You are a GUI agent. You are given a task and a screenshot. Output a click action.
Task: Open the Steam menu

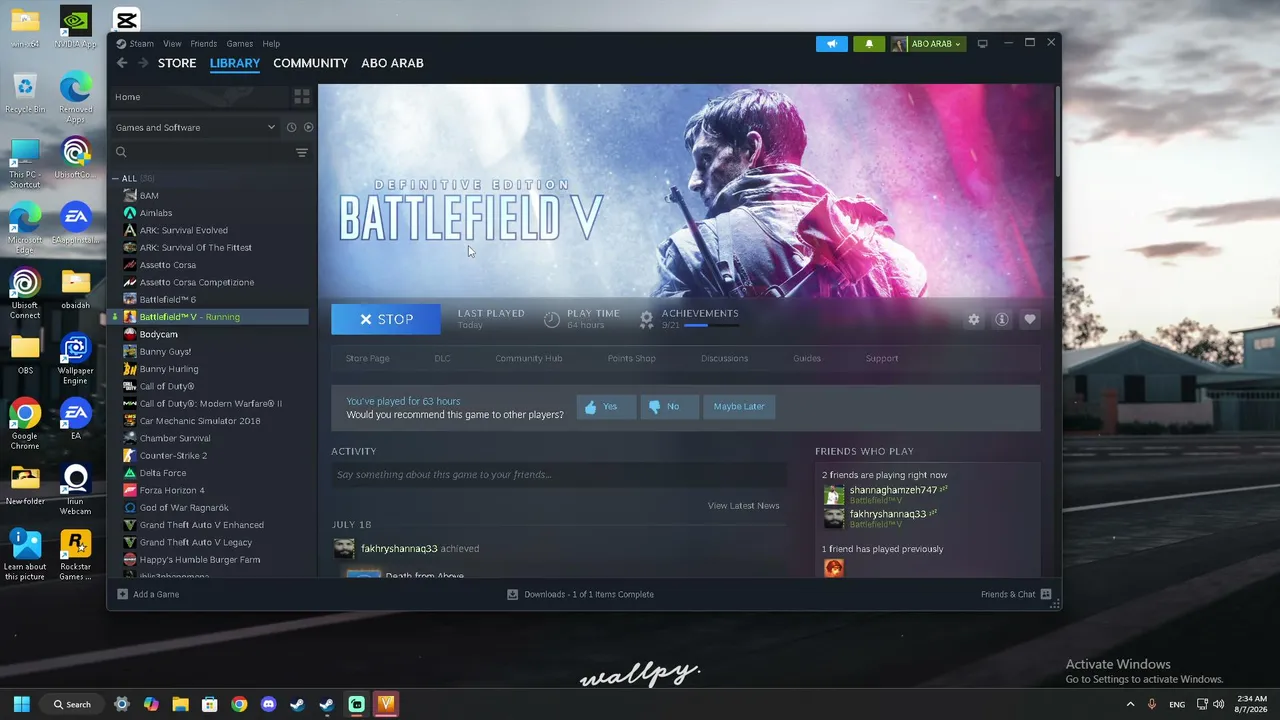[x=142, y=44]
